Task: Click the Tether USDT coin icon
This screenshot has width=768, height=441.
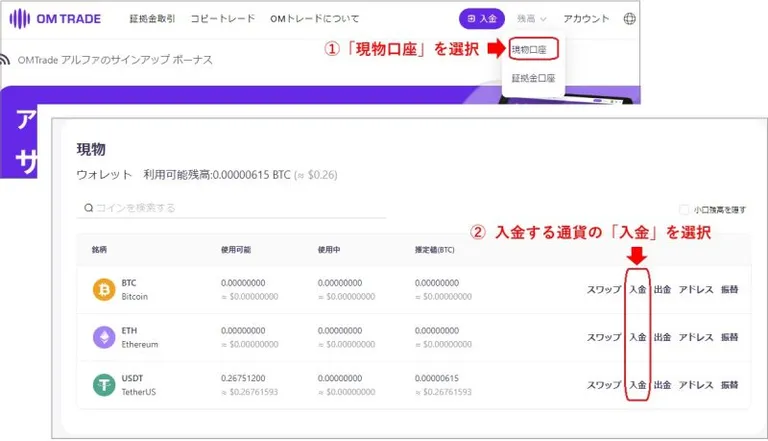Action: click(104, 385)
